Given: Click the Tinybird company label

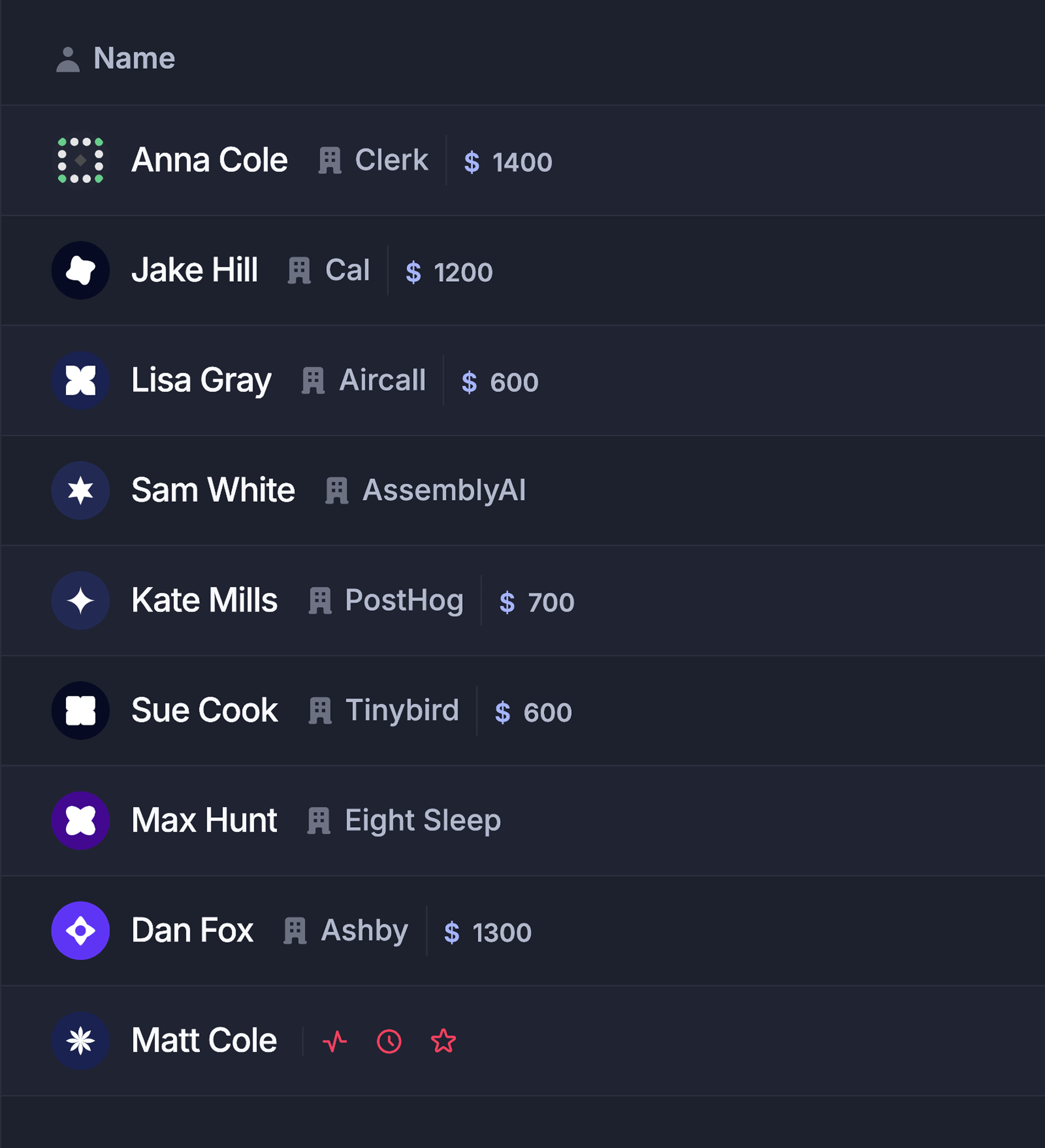Looking at the screenshot, I should click(x=402, y=710).
